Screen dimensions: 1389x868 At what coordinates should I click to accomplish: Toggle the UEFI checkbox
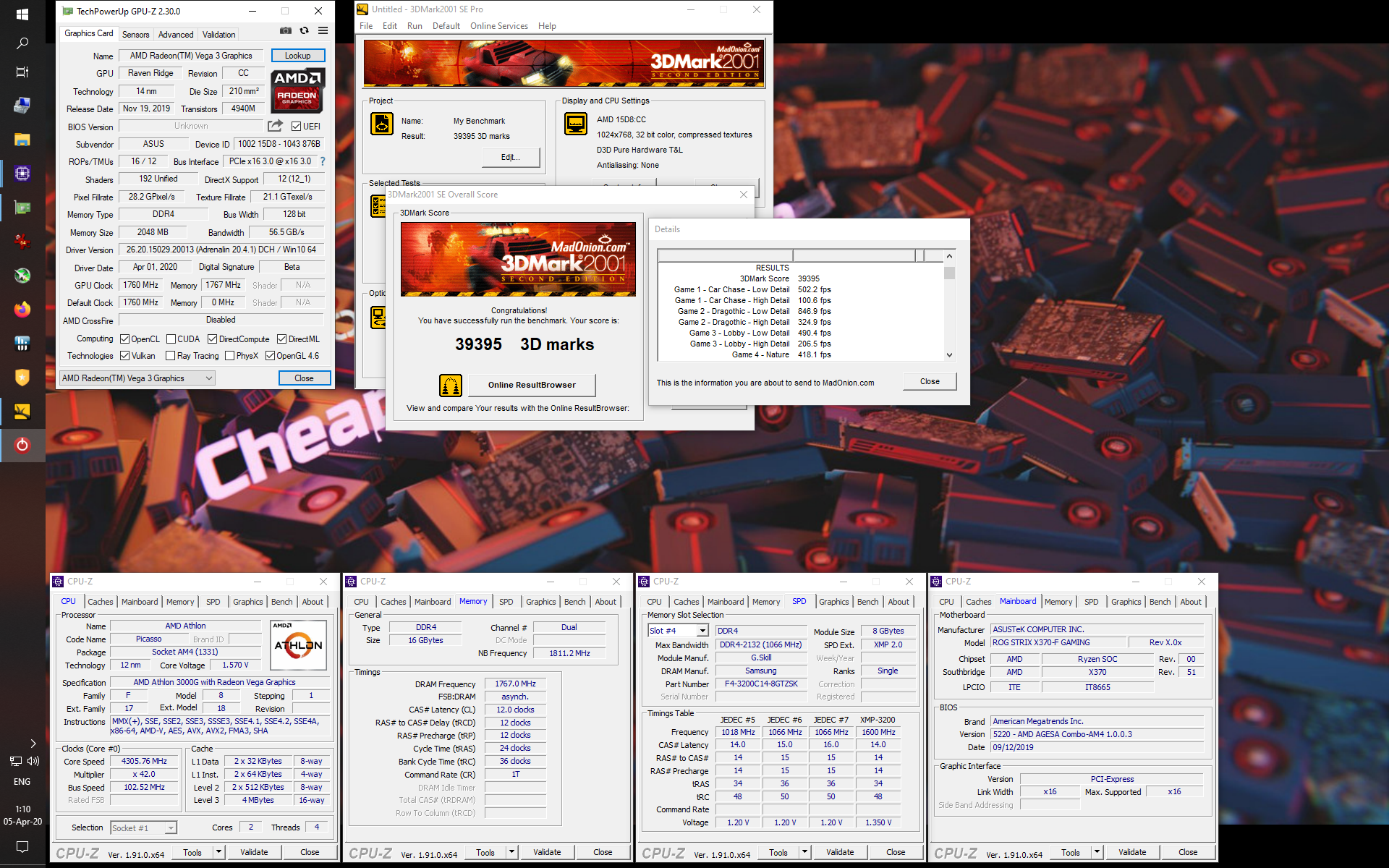coord(296,127)
